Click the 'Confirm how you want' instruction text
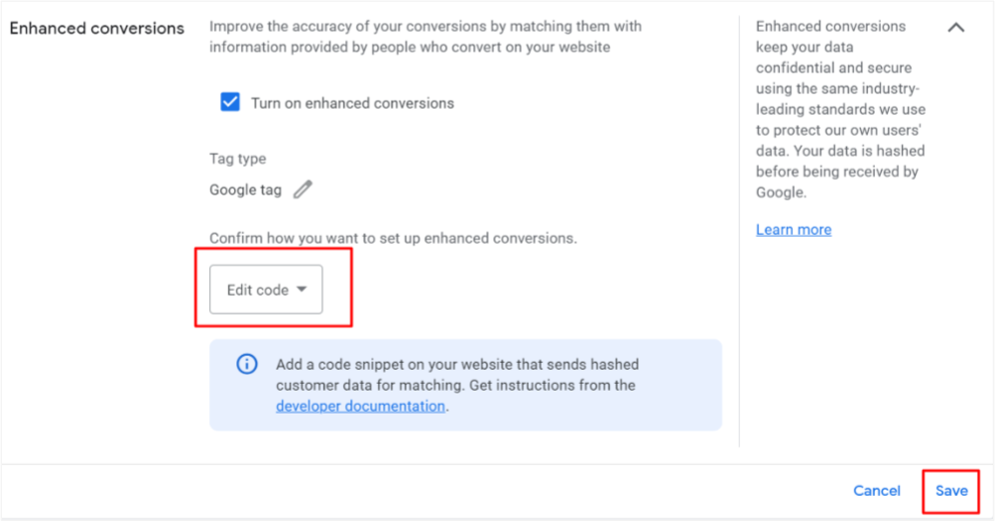 pyautogui.click(x=393, y=238)
